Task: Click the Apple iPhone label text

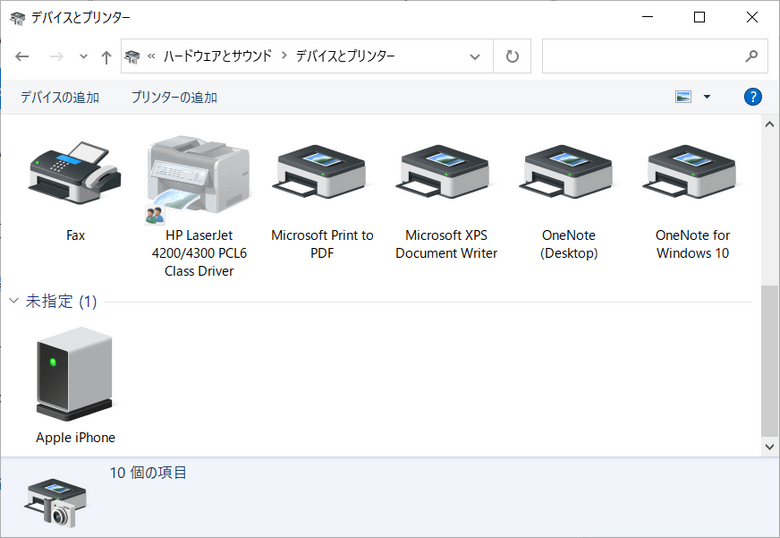Action: 76,438
